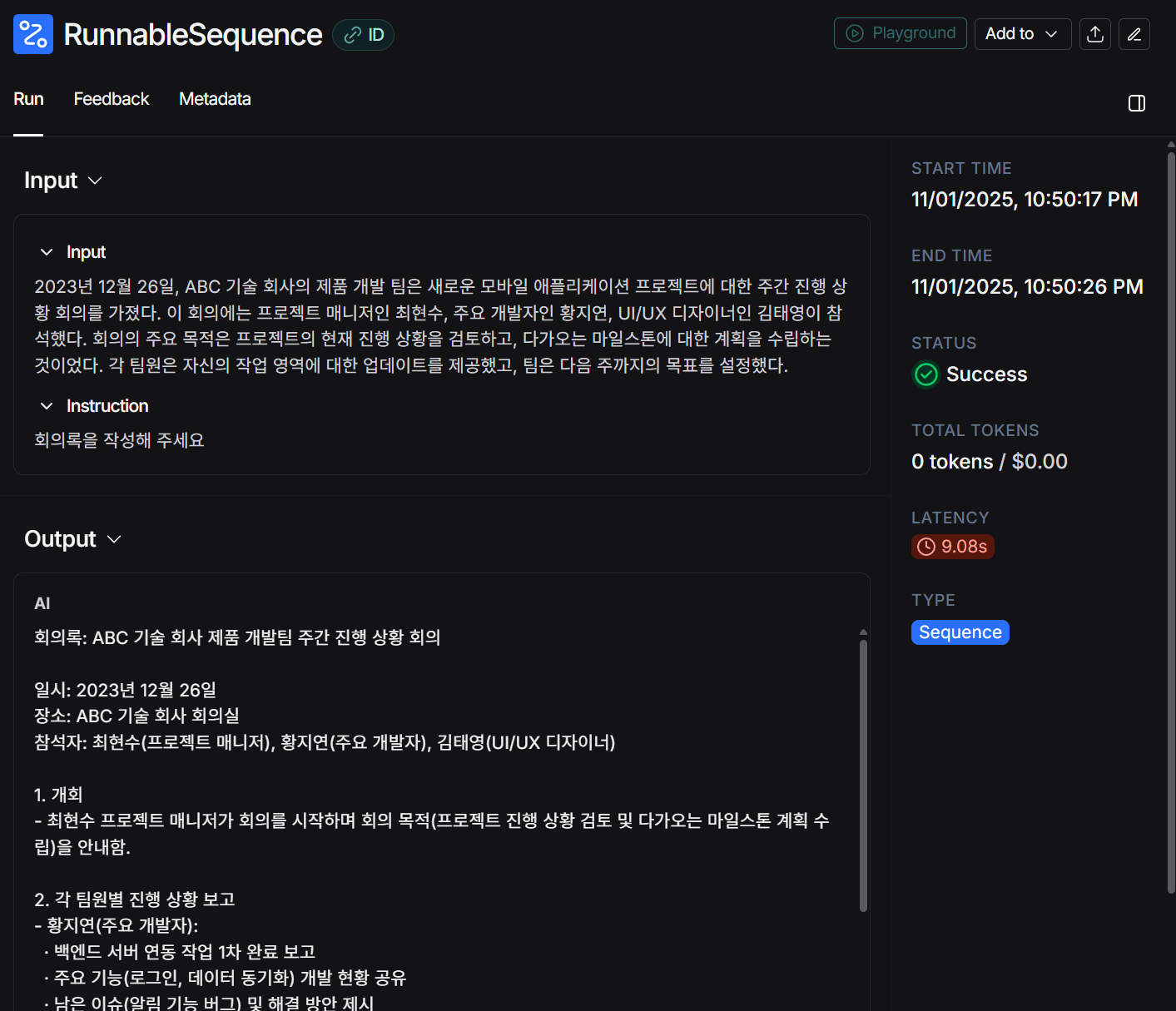Click the AI label in output
The width and height of the screenshot is (1176, 1011).
pyautogui.click(x=42, y=603)
